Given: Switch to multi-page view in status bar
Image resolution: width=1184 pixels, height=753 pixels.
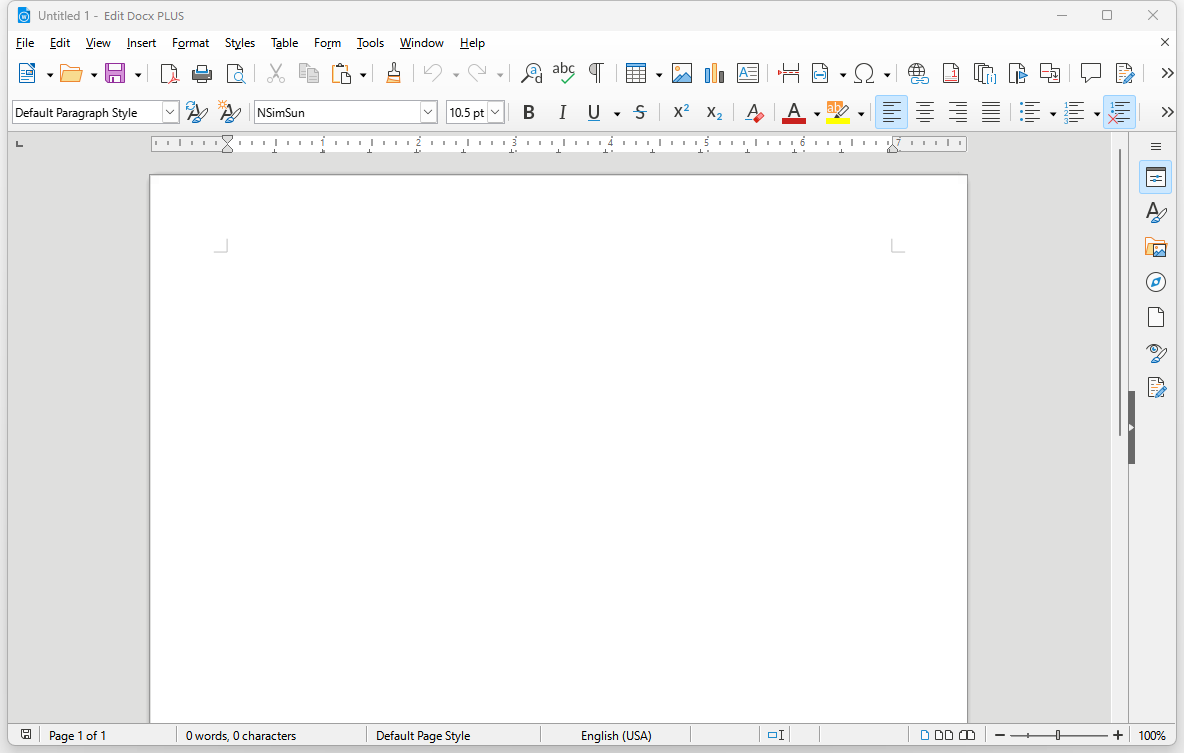Looking at the screenshot, I should tap(945, 735).
